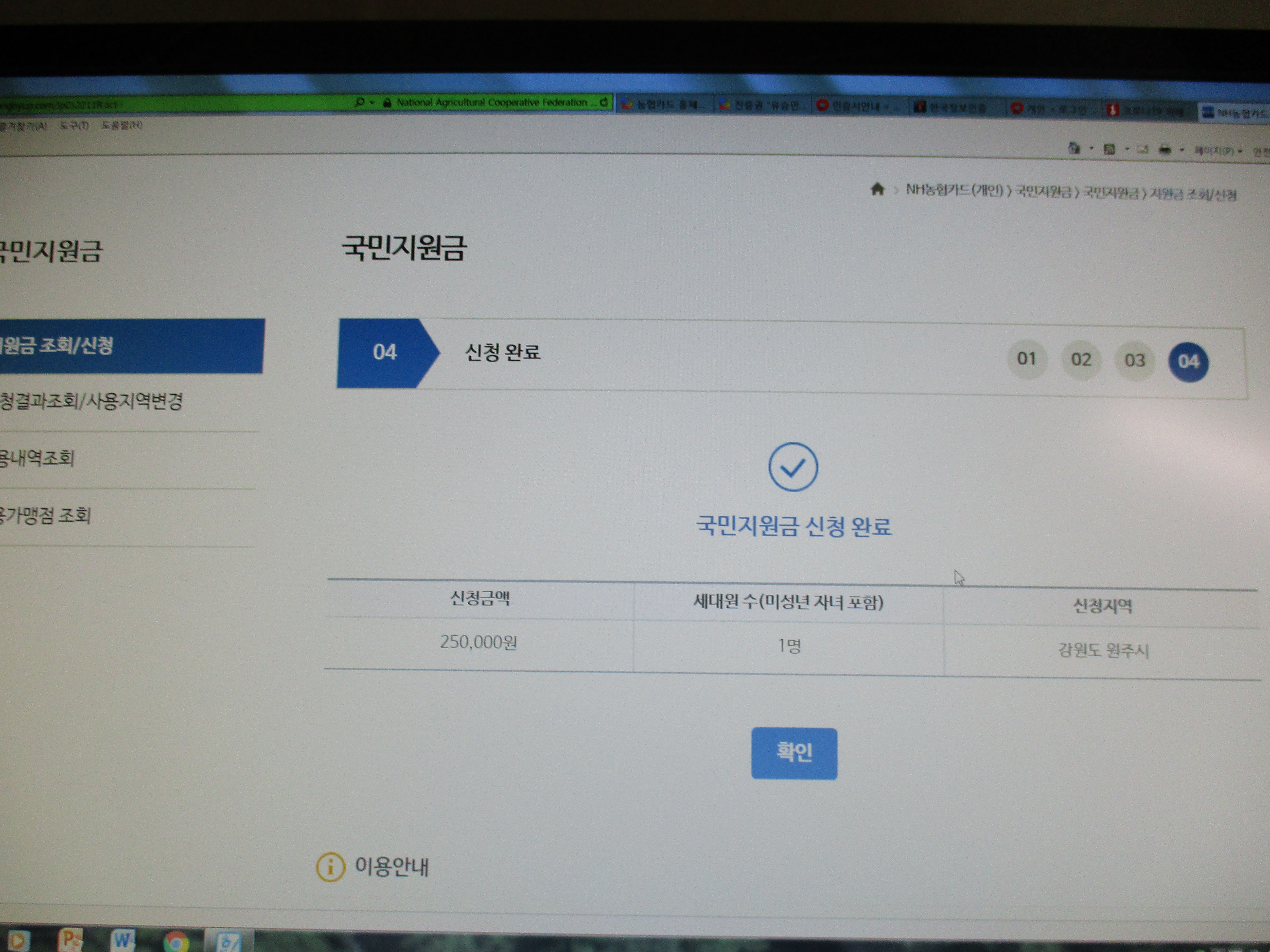
Task: Click the 신청금액 column header
Action: click(x=480, y=598)
